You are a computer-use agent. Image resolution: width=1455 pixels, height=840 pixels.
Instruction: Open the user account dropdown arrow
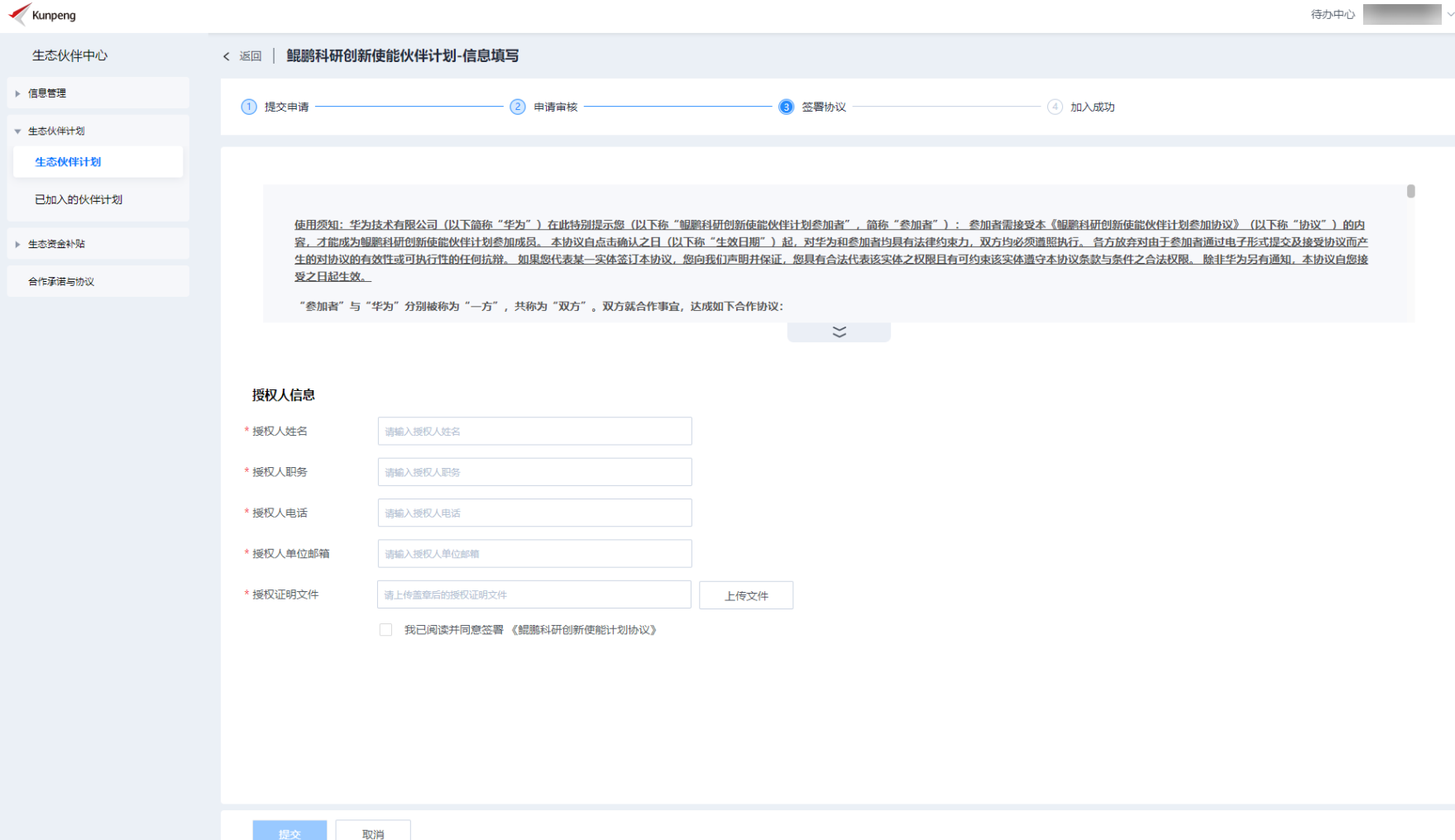pyautogui.click(x=1449, y=14)
